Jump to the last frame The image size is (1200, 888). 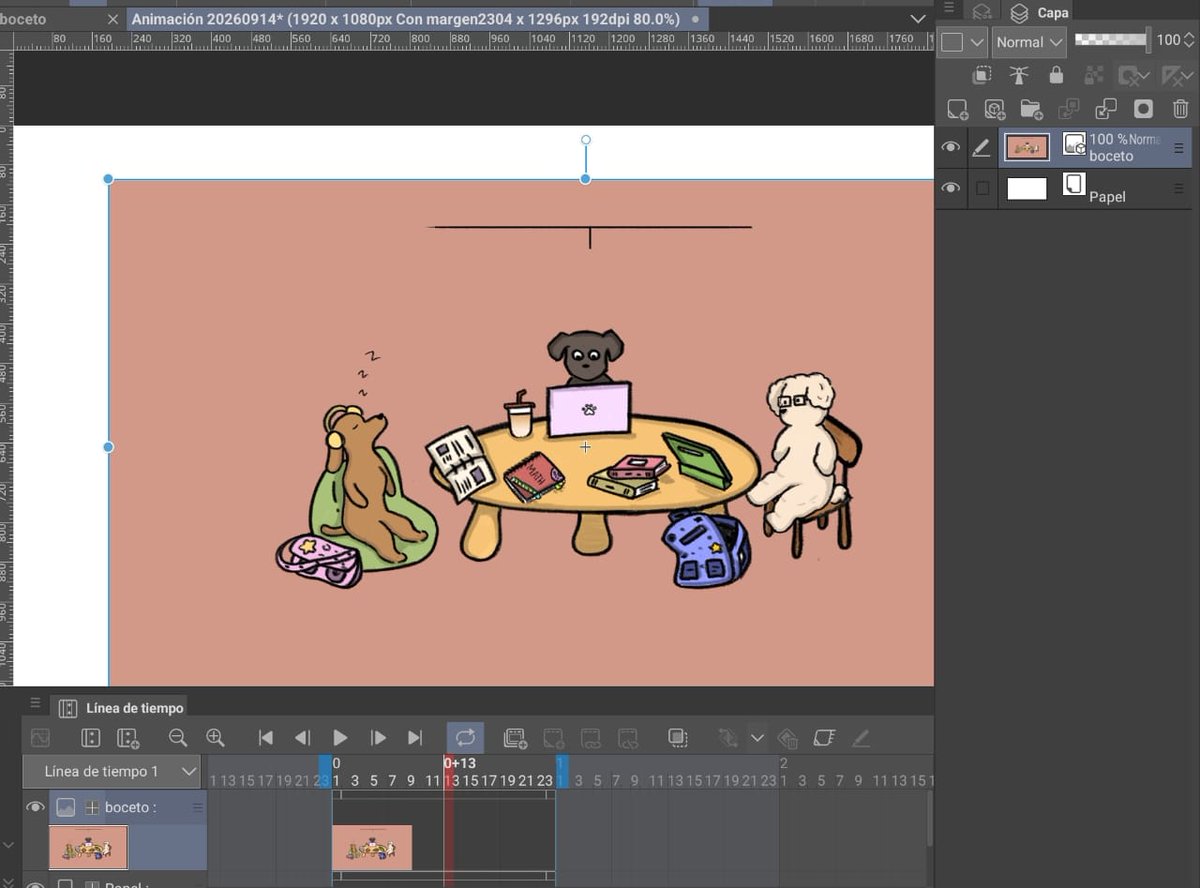[x=415, y=738]
